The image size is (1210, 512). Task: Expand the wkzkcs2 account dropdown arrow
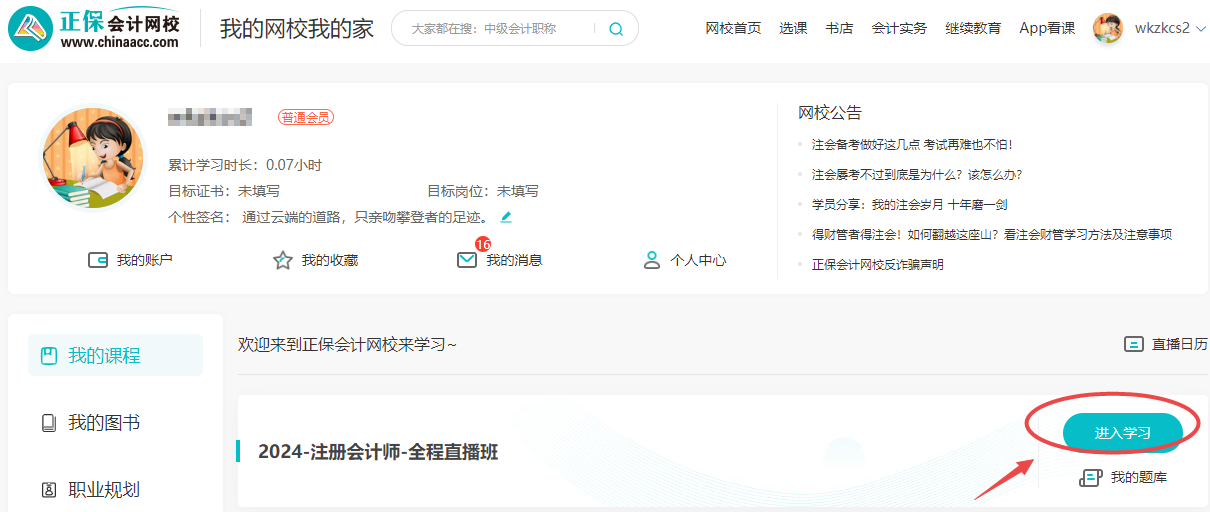[x=1200, y=29]
